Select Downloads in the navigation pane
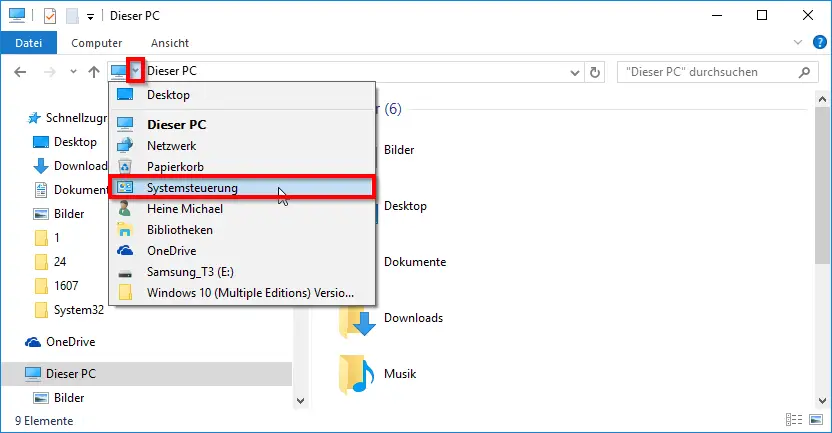 click(x=71, y=166)
